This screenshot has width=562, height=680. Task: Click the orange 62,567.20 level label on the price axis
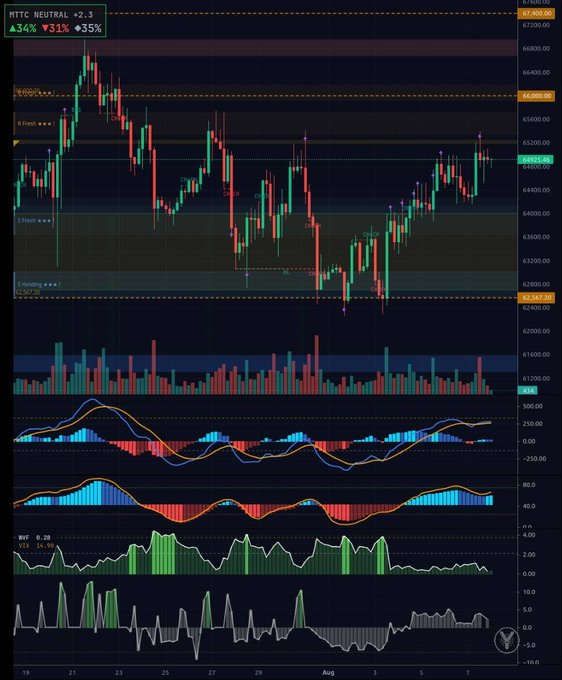tap(537, 298)
